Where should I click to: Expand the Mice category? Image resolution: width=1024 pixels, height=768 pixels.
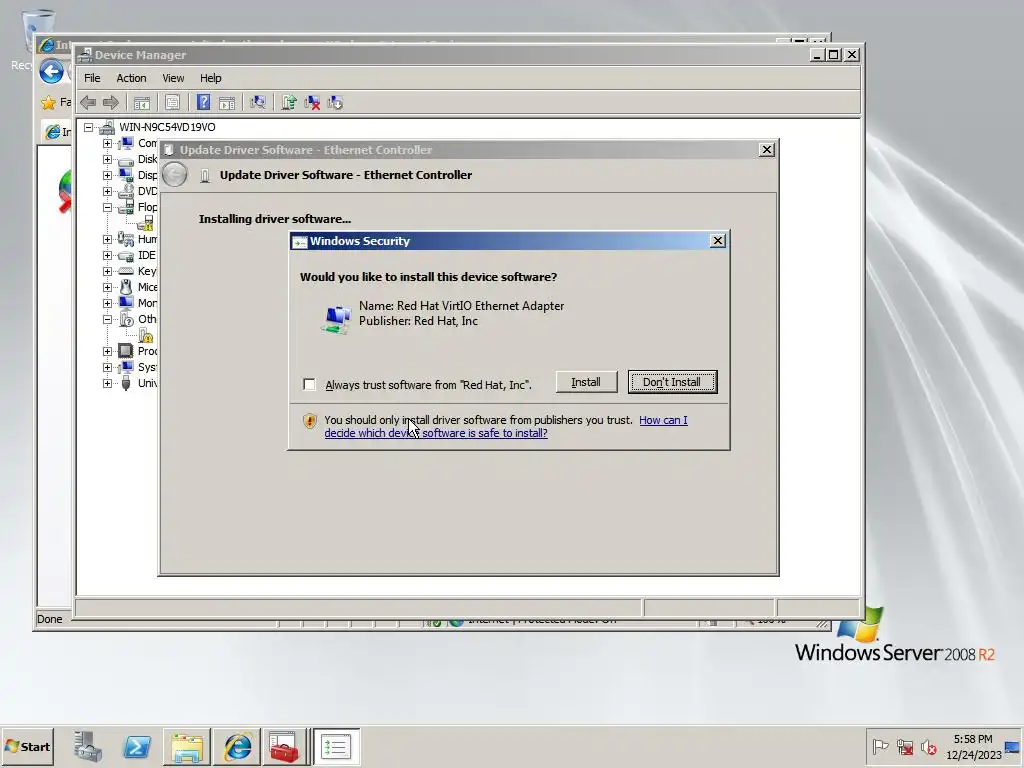(x=107, y=287)
